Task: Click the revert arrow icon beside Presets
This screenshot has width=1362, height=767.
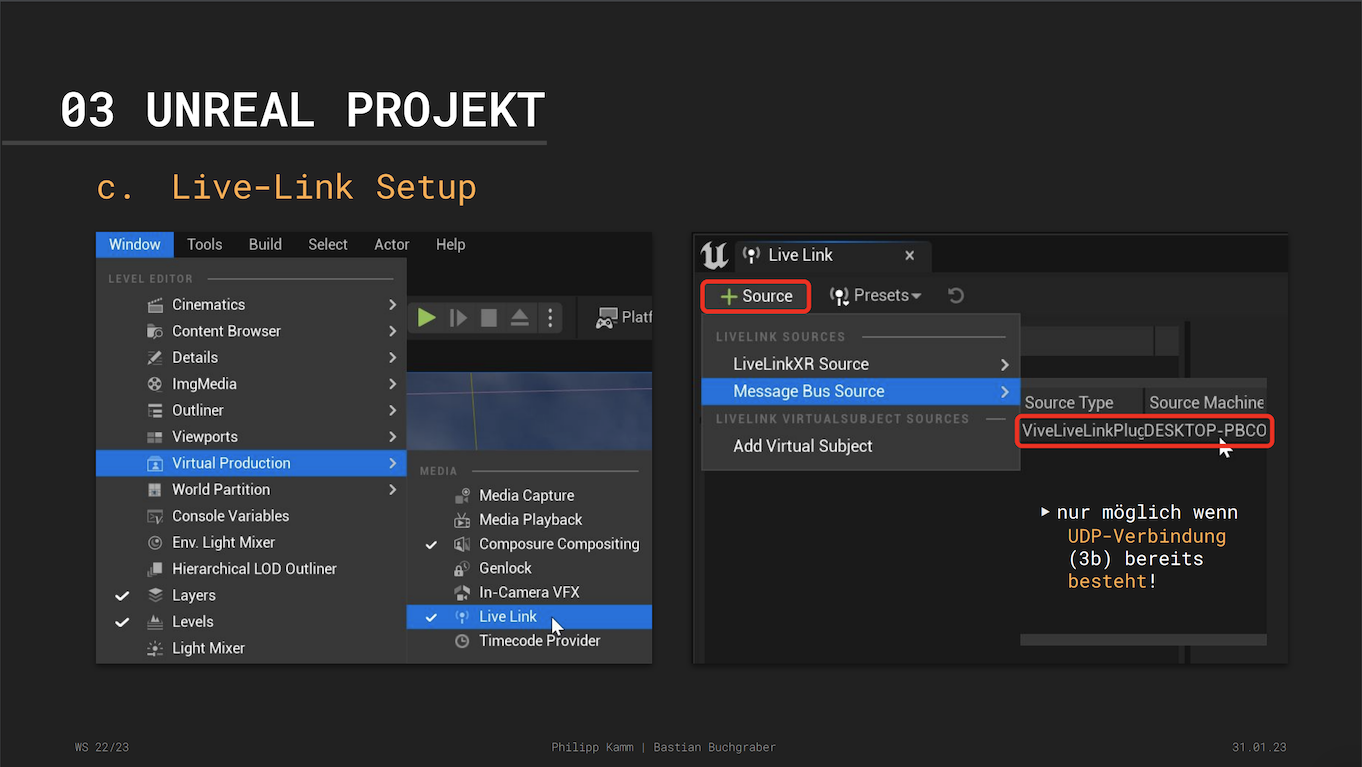Action: pos(956,296)
